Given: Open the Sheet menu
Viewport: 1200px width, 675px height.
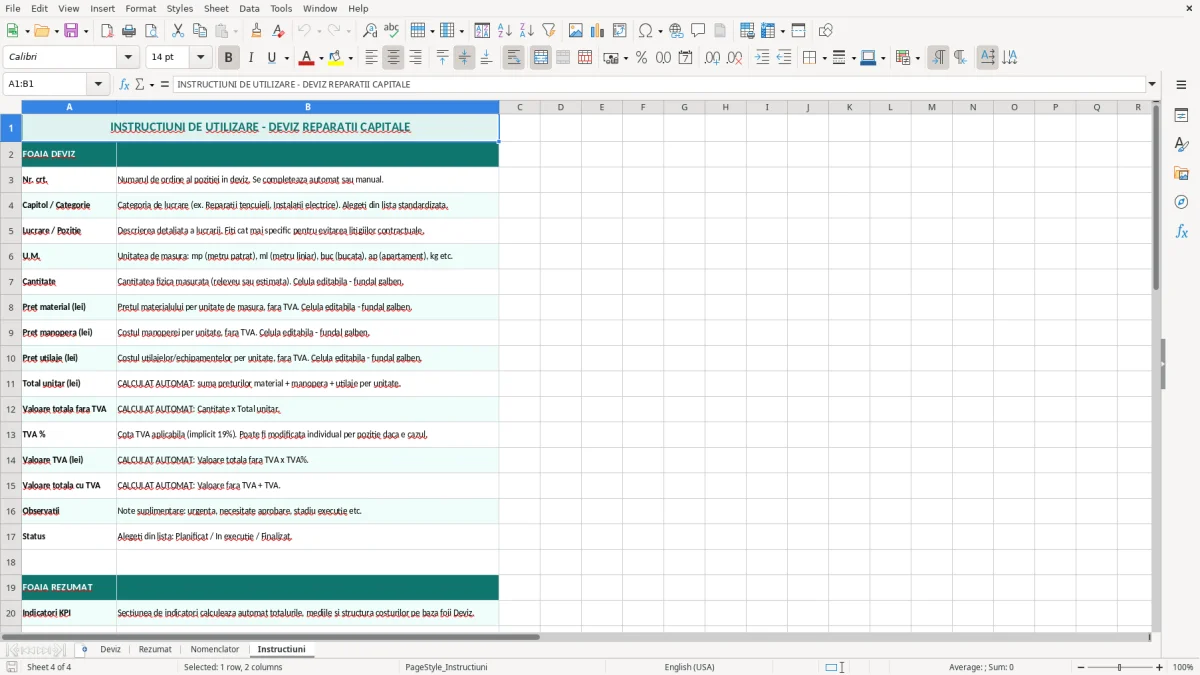Looking at the screenshot, I should (x=216, y=8).
